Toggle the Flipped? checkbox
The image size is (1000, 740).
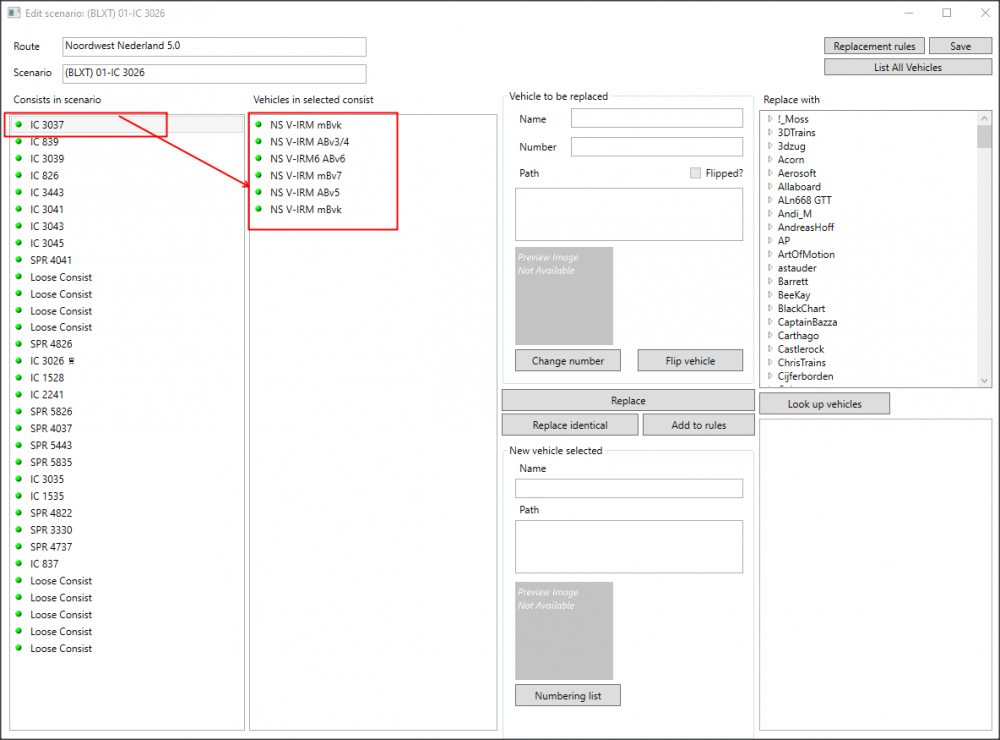pos(695,173)
